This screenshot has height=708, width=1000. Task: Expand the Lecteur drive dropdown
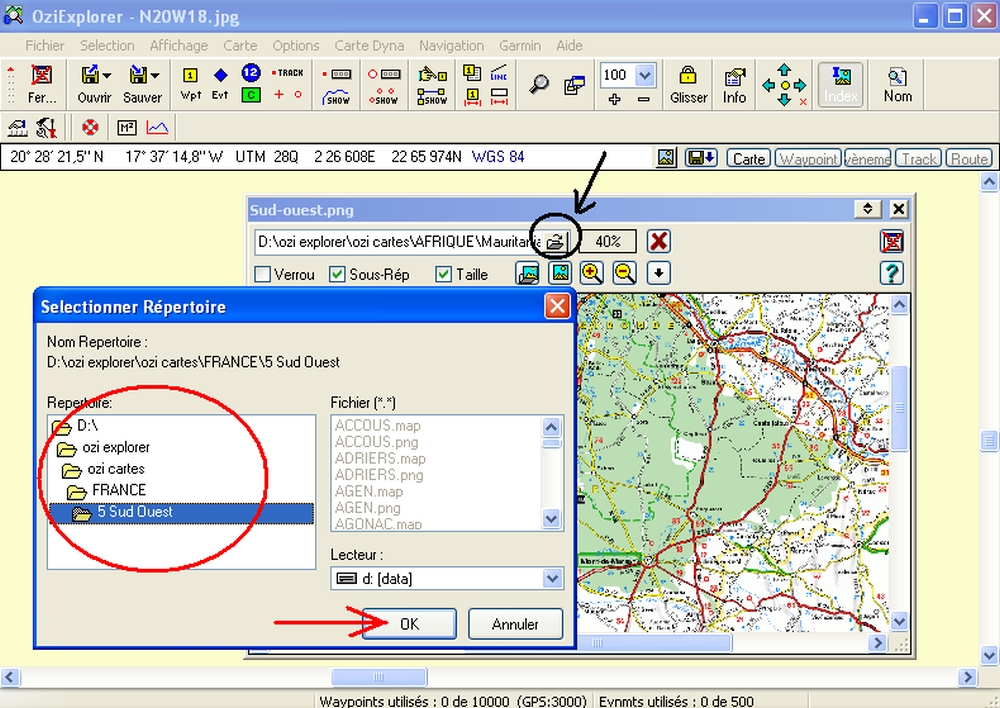click(552, 578)
